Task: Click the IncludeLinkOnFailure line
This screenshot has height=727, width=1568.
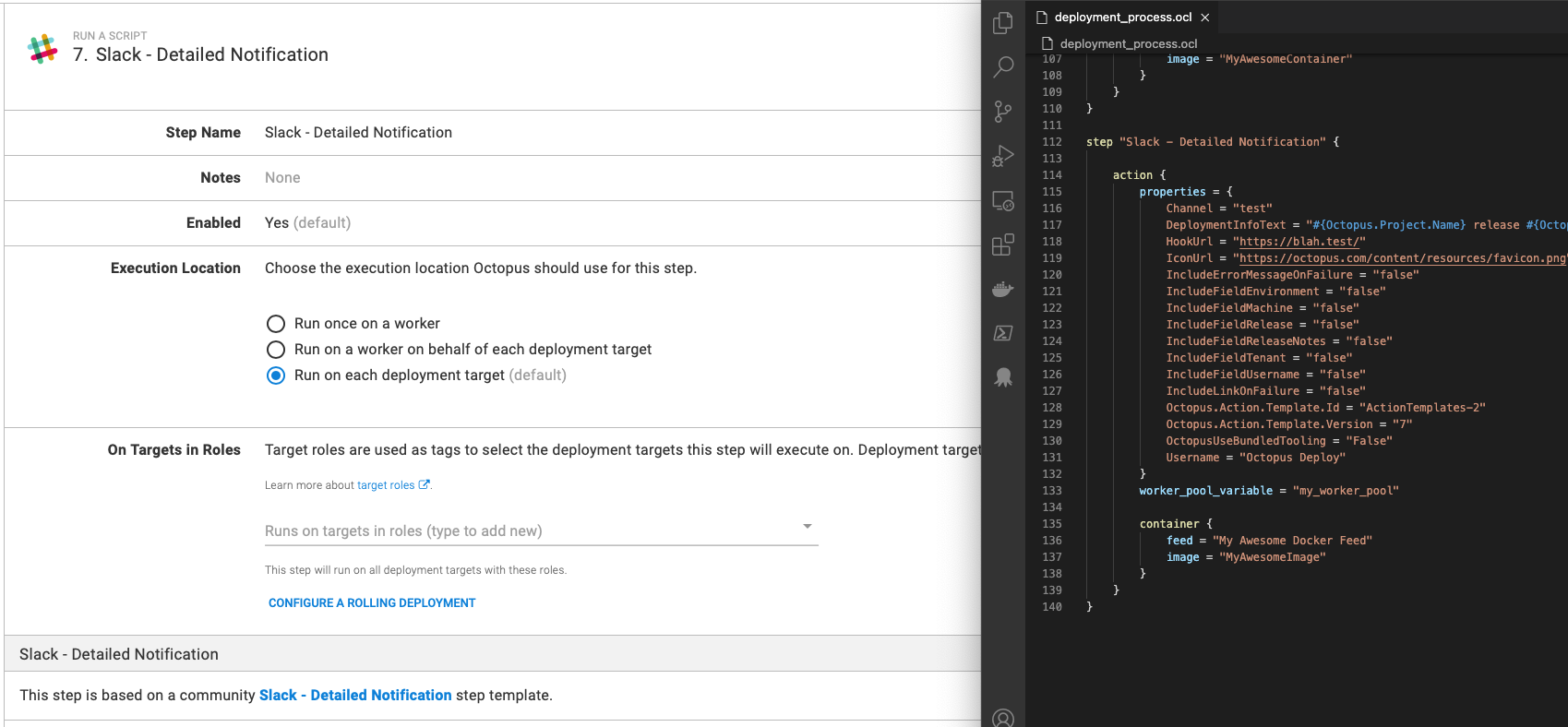Action: click(x=1265, y=391)
